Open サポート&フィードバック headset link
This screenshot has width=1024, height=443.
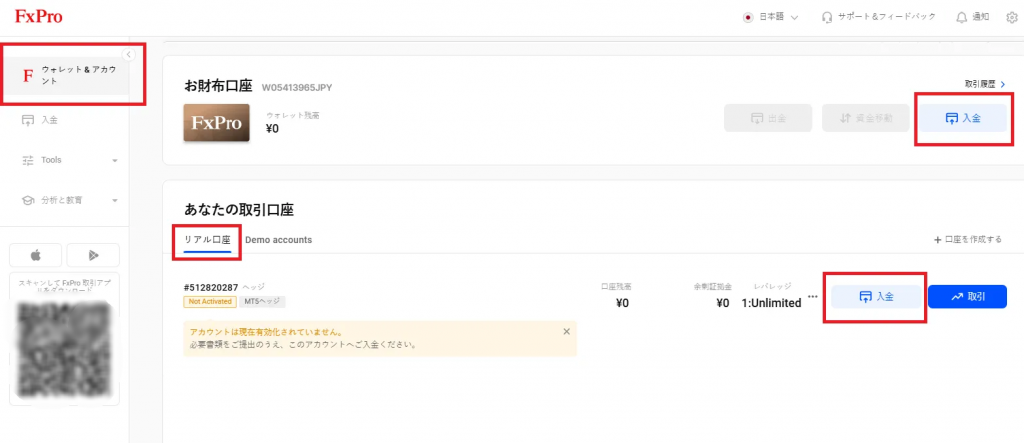pos(878,17)
